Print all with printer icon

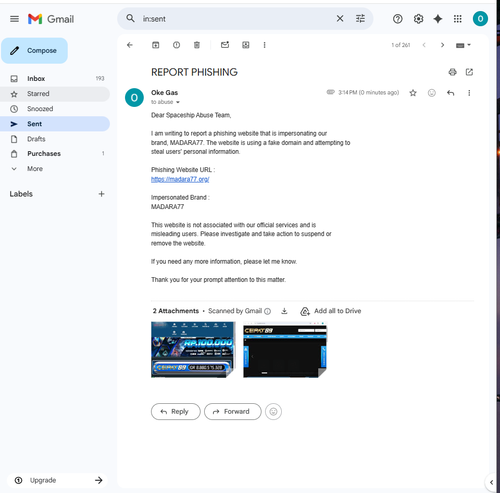click(452, 72)
